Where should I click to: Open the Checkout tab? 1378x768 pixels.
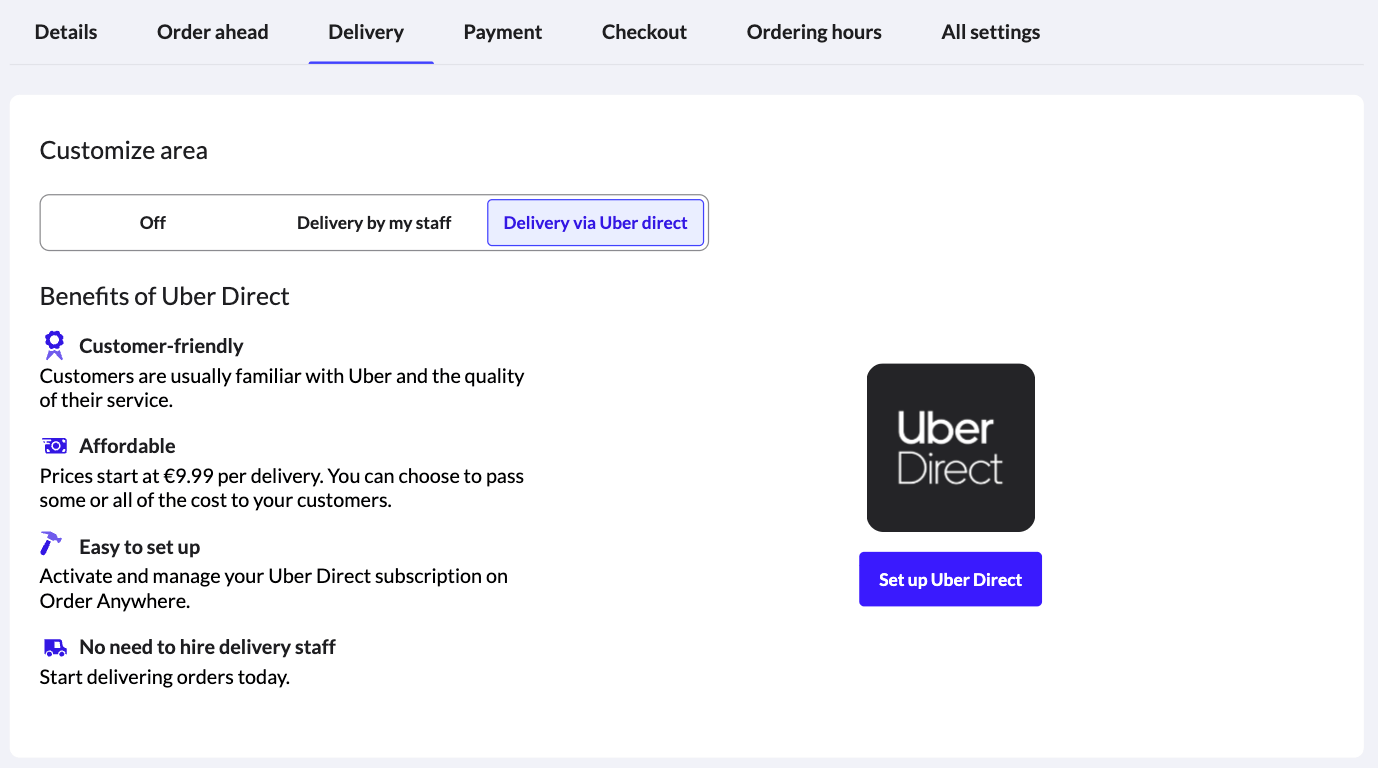point(643,31)
